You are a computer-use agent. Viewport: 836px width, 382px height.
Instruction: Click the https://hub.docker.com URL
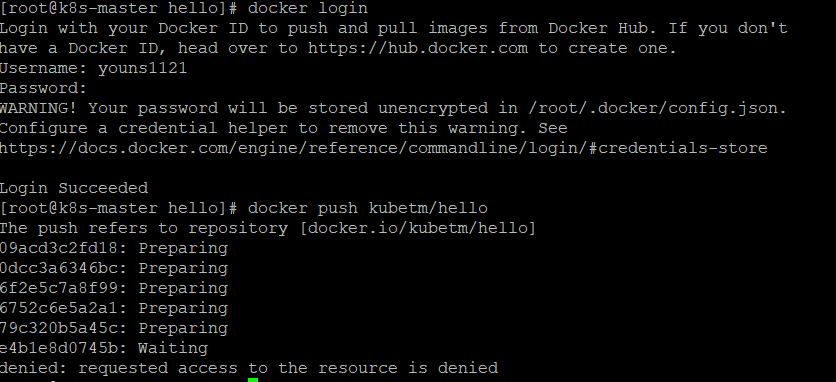(417, 48)
